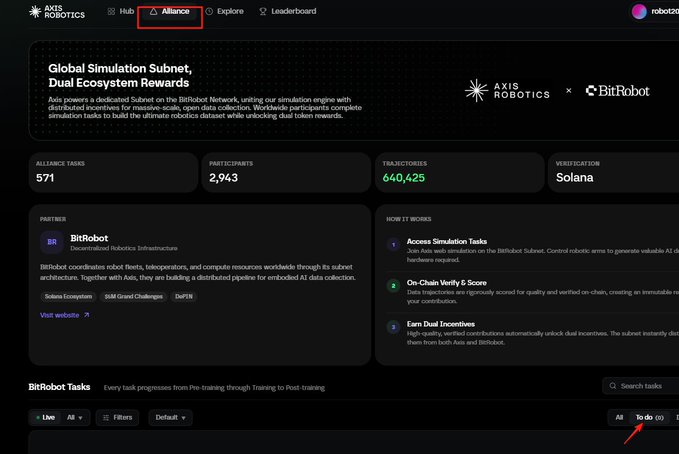Follow the Visit website link

coord(65,315)
